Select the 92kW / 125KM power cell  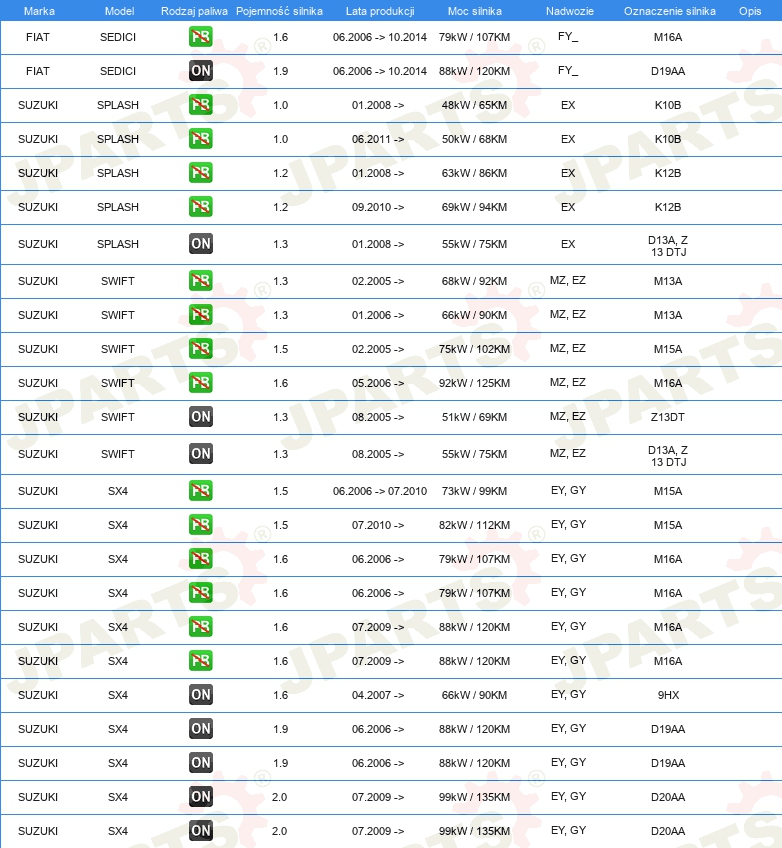pos(474,383)
